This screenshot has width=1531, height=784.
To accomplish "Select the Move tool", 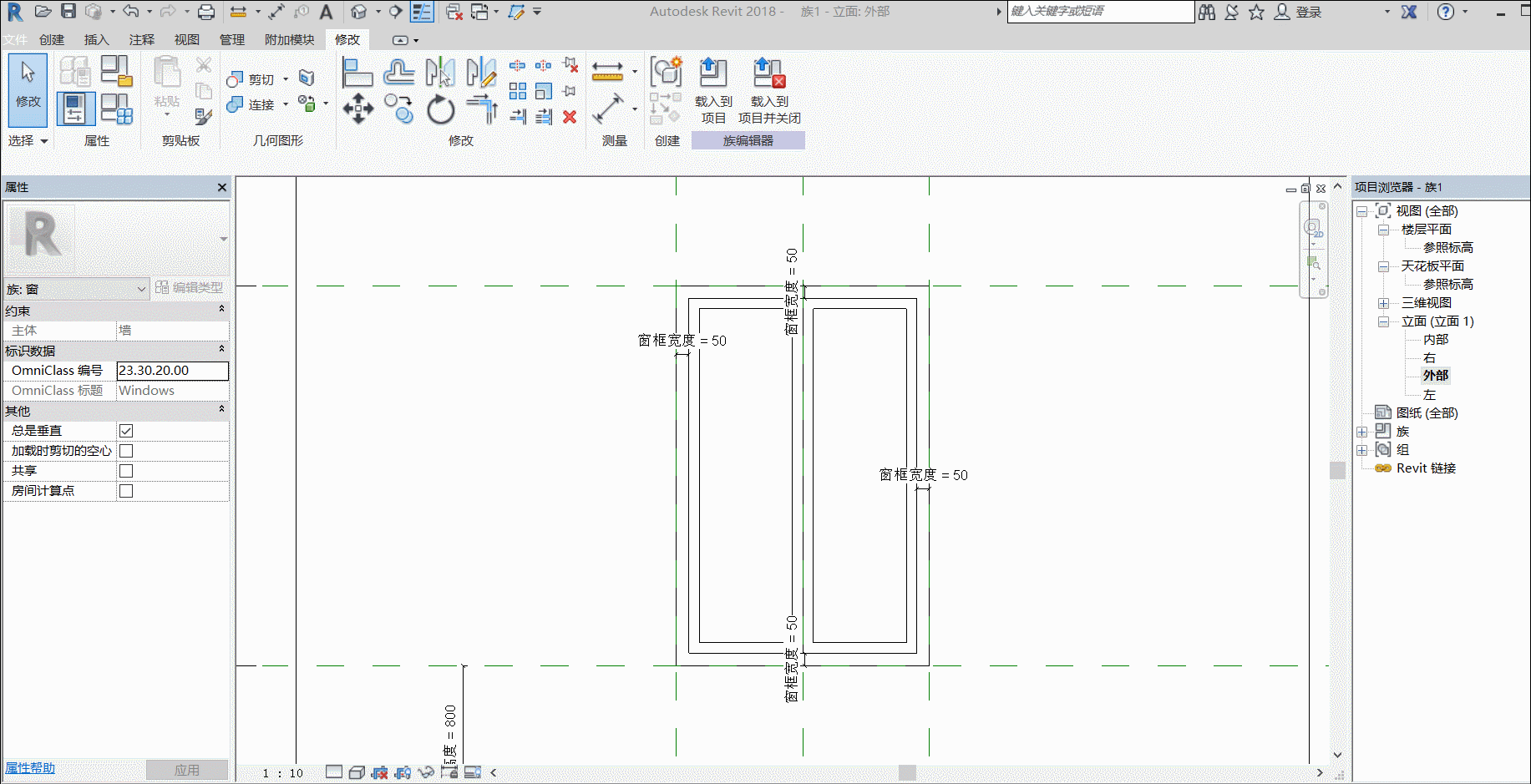I will pyautogui.click(x=357, y=109).
